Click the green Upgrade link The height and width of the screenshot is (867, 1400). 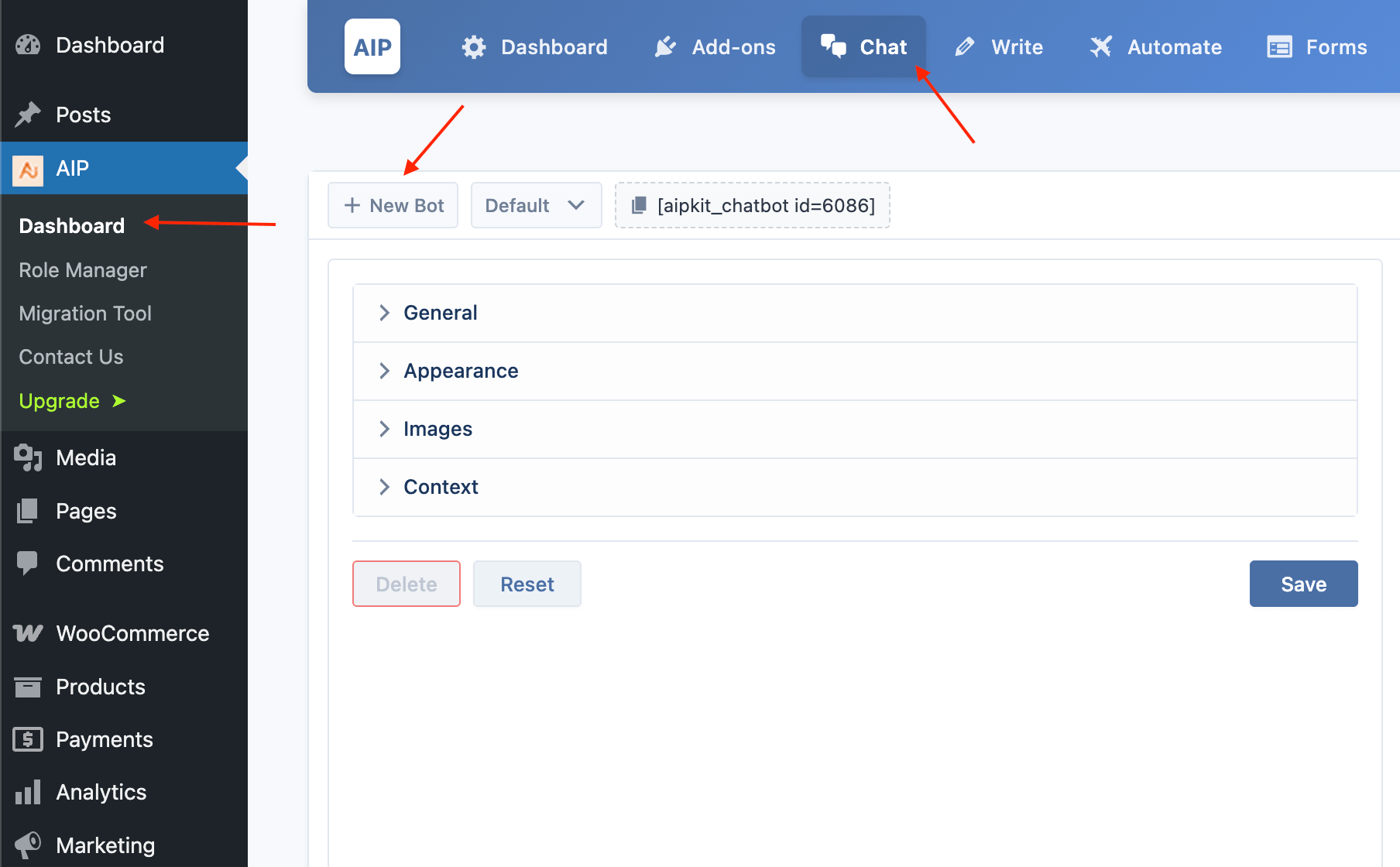click(72, 401)
